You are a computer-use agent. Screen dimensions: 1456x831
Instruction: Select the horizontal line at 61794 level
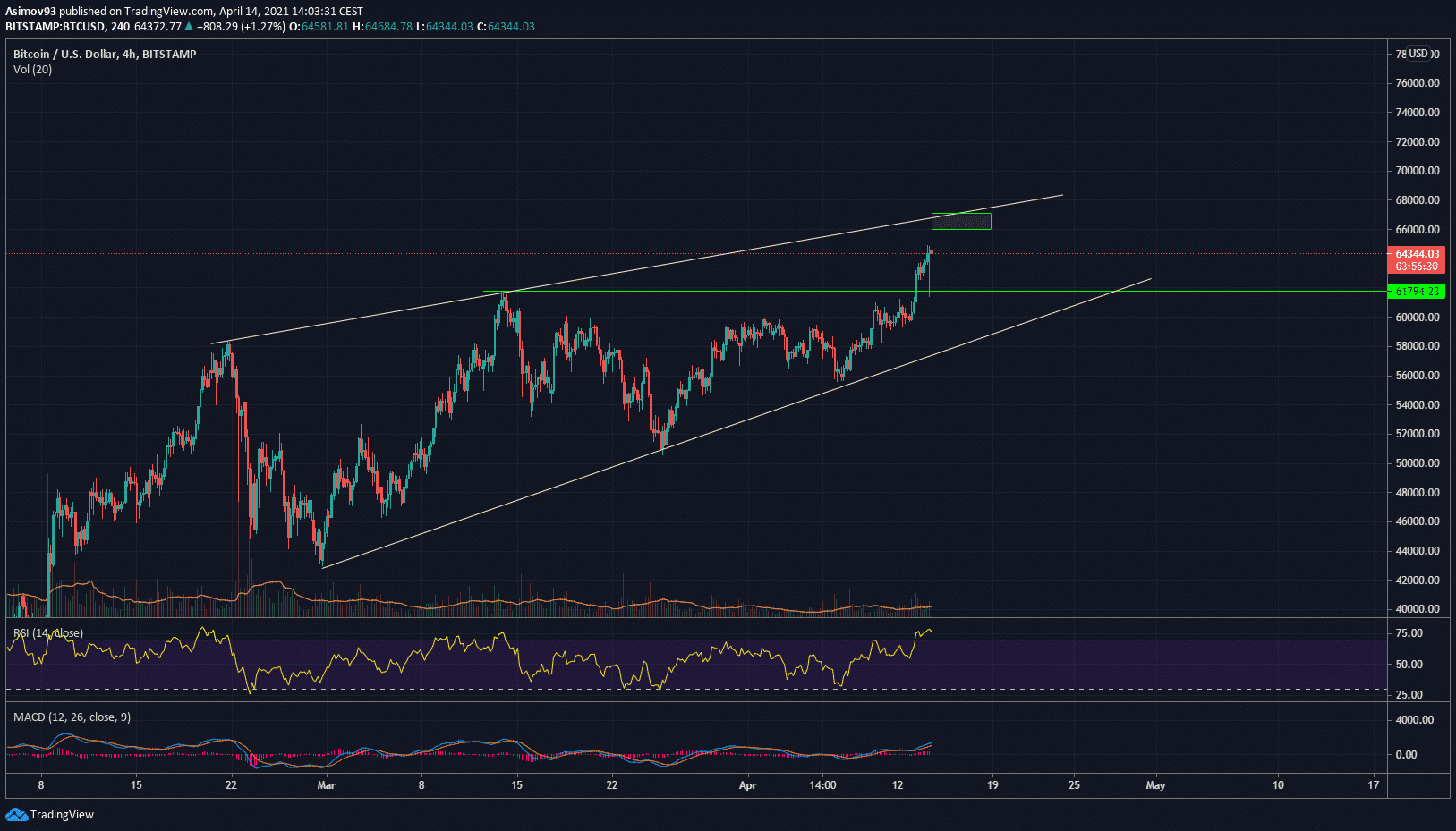(716, 292)
